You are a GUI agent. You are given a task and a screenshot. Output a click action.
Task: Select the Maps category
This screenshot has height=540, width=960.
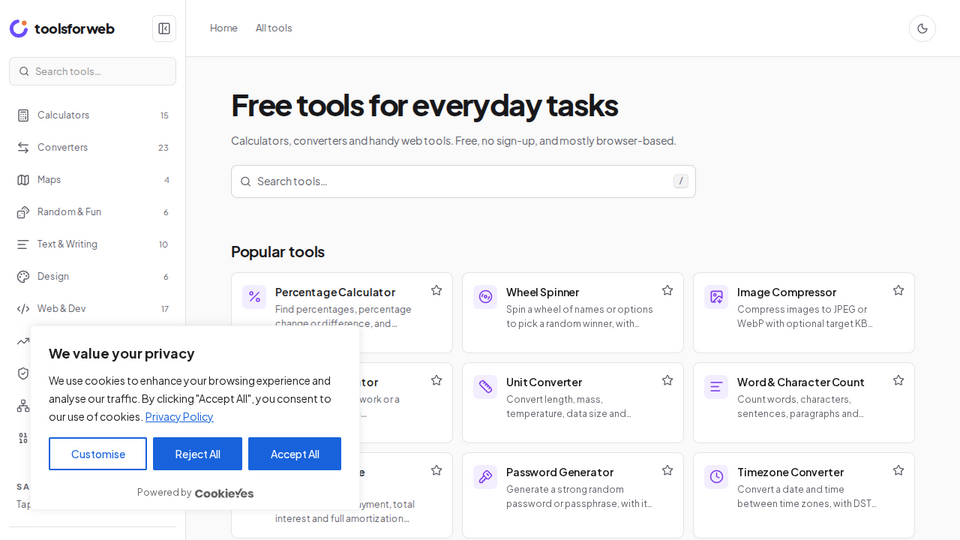click(x=92, y=180)
